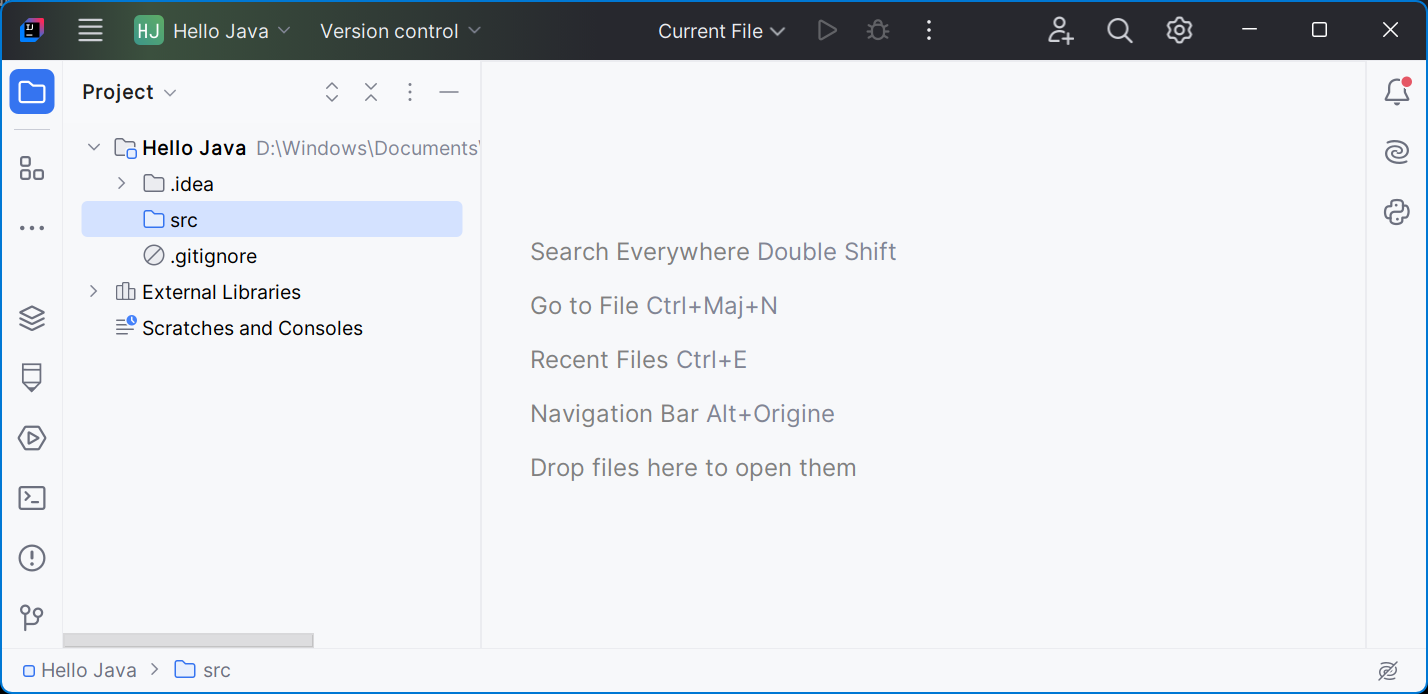Click the Hello Java breadcrumb in status bar
The height and width of the screenshot is (694, 1428).
click(x=79, y=670)
